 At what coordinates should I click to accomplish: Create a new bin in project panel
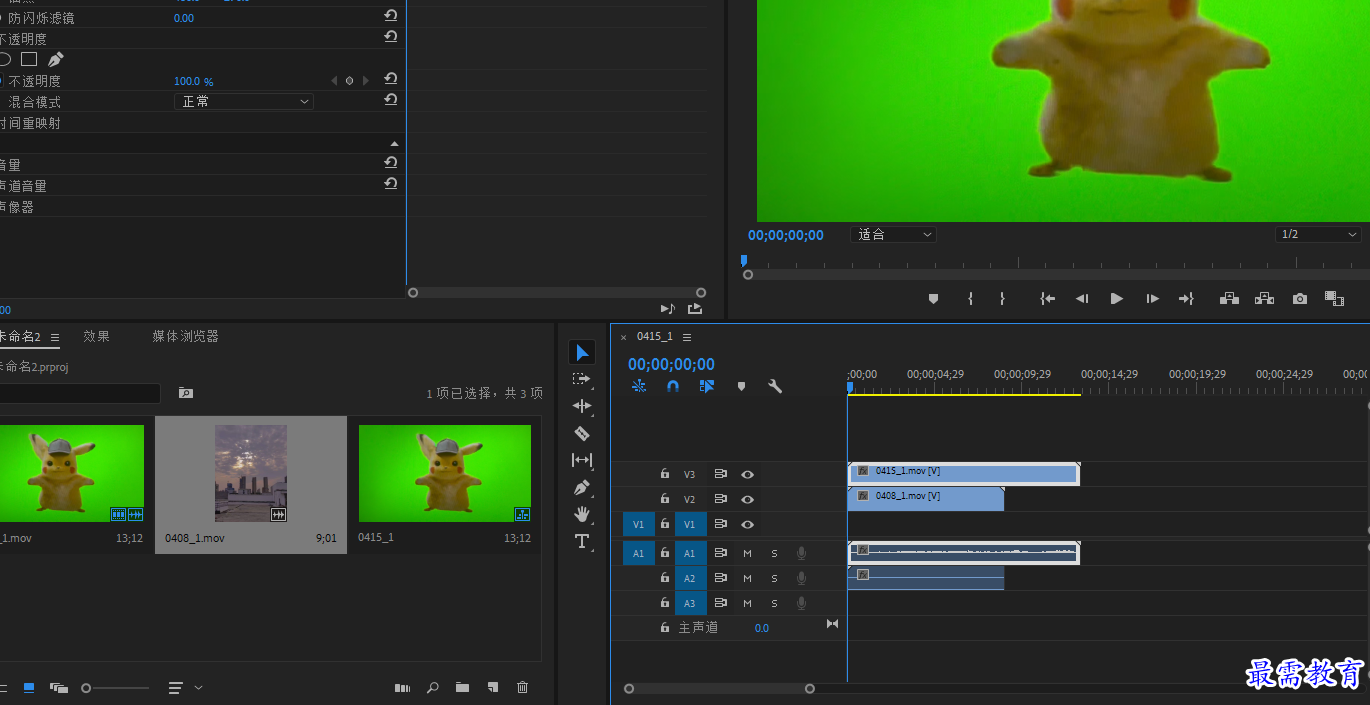point(462,687)
